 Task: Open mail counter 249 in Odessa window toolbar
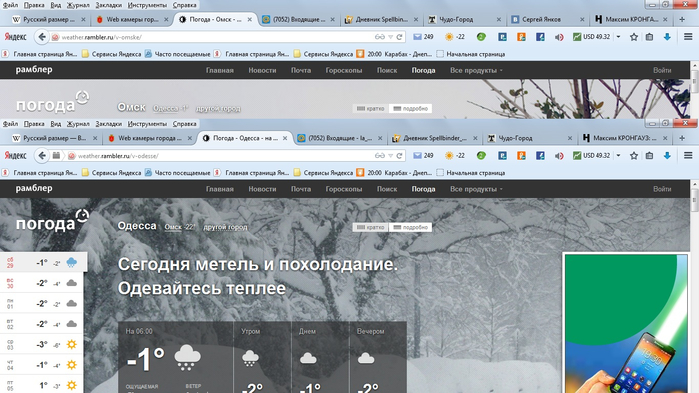coord(423,156)
